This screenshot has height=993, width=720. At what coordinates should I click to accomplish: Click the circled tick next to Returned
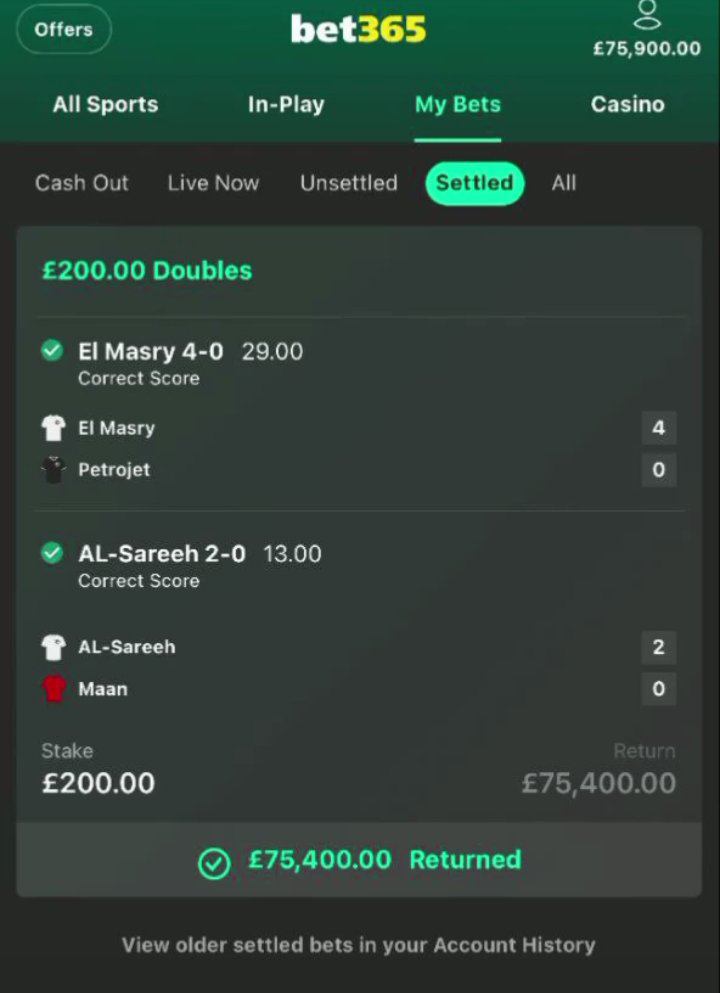[x=214, y=864]
